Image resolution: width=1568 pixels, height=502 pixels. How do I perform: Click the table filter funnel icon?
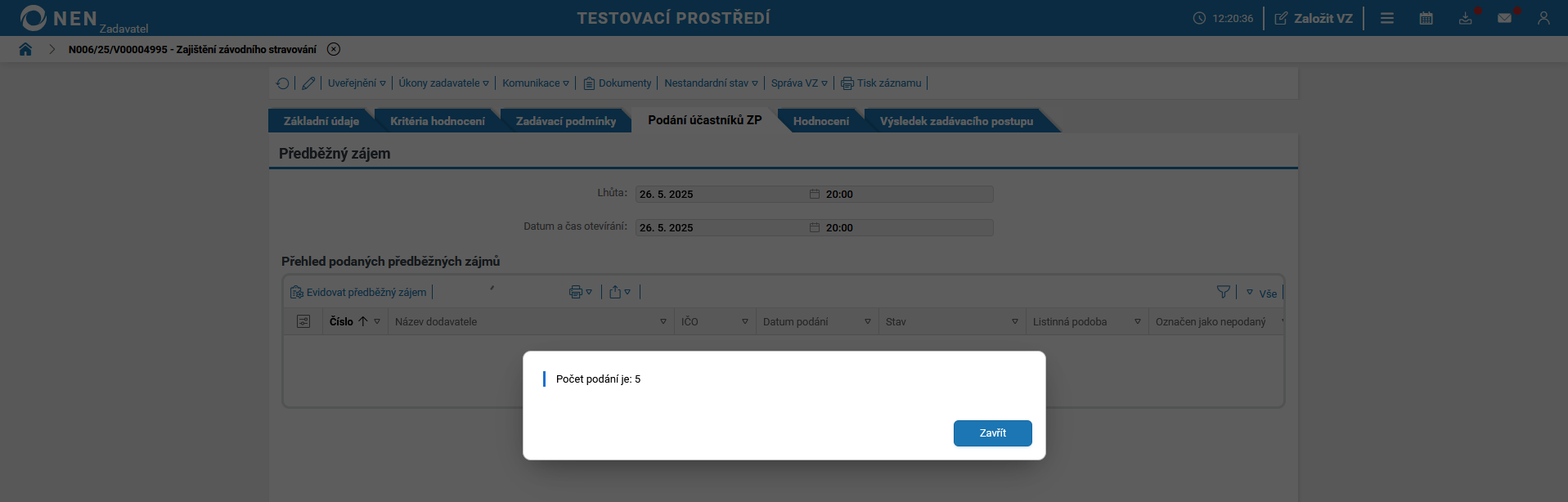point(1224,292)
